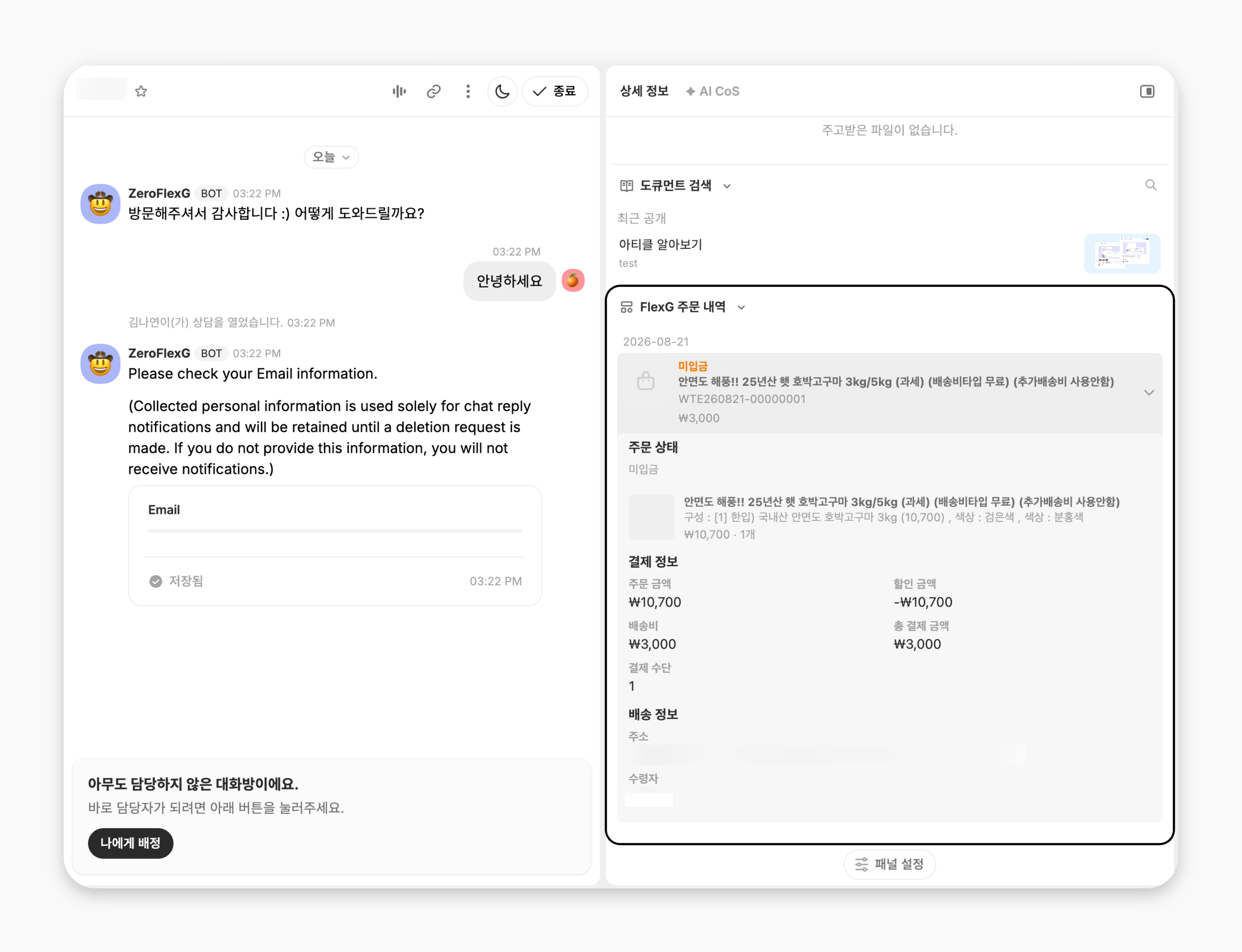1242x952 pixels.
Task: Star this conversation as favorite
Action: coord(141,91)
